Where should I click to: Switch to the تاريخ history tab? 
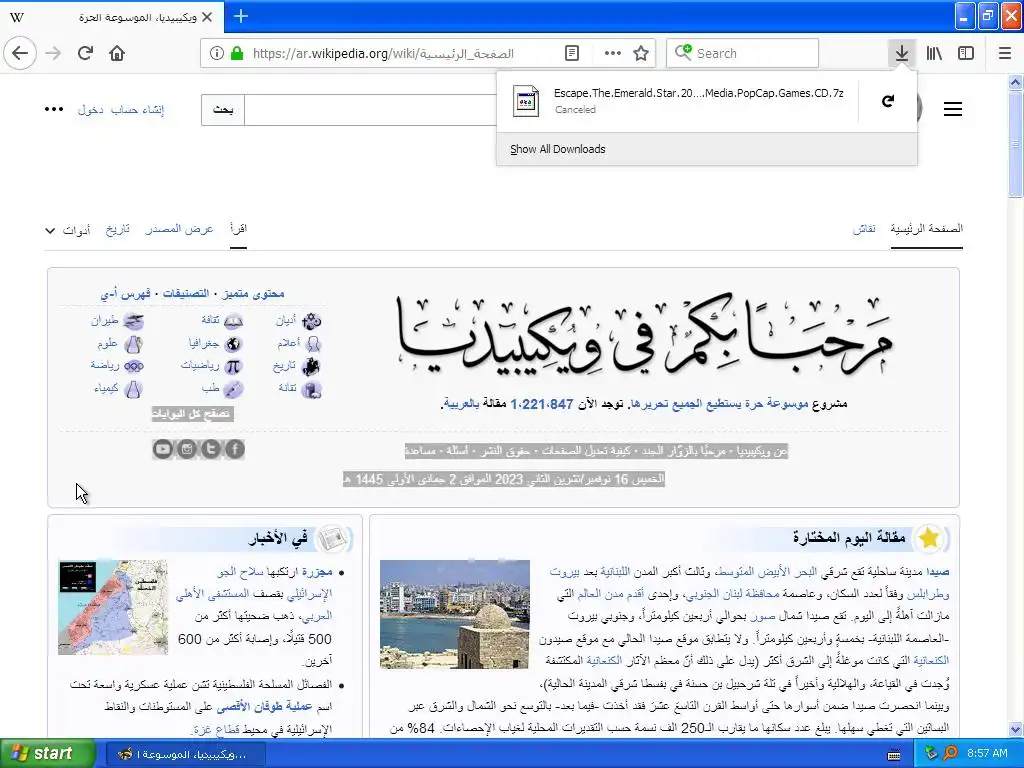[118, 229]
